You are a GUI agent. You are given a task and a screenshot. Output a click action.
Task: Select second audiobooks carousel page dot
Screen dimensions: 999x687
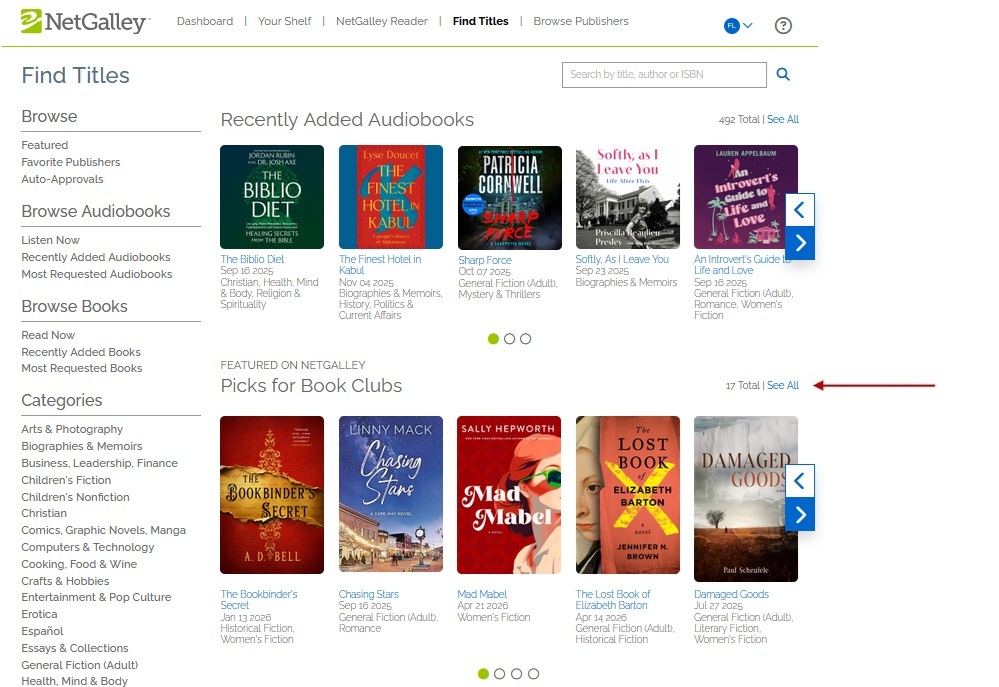pos(509,339)
